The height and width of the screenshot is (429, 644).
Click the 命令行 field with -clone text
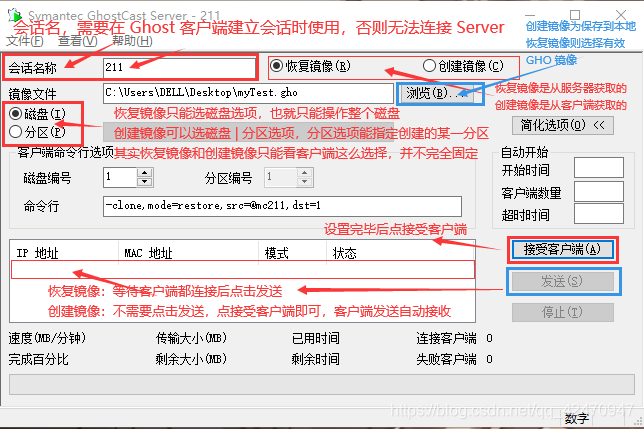click(x=282, y=206)
